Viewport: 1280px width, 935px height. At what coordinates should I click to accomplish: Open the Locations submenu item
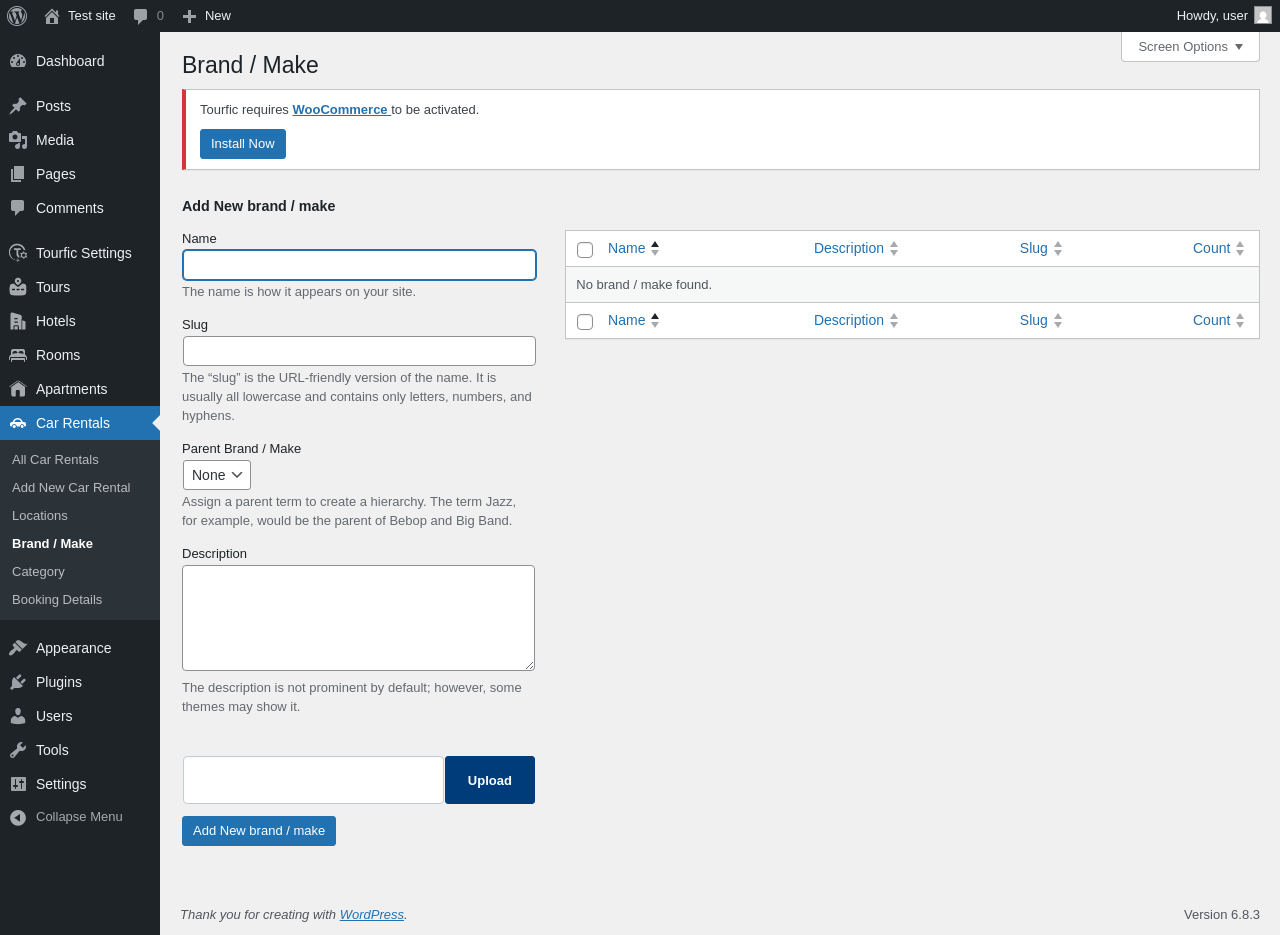click(40, 516)
